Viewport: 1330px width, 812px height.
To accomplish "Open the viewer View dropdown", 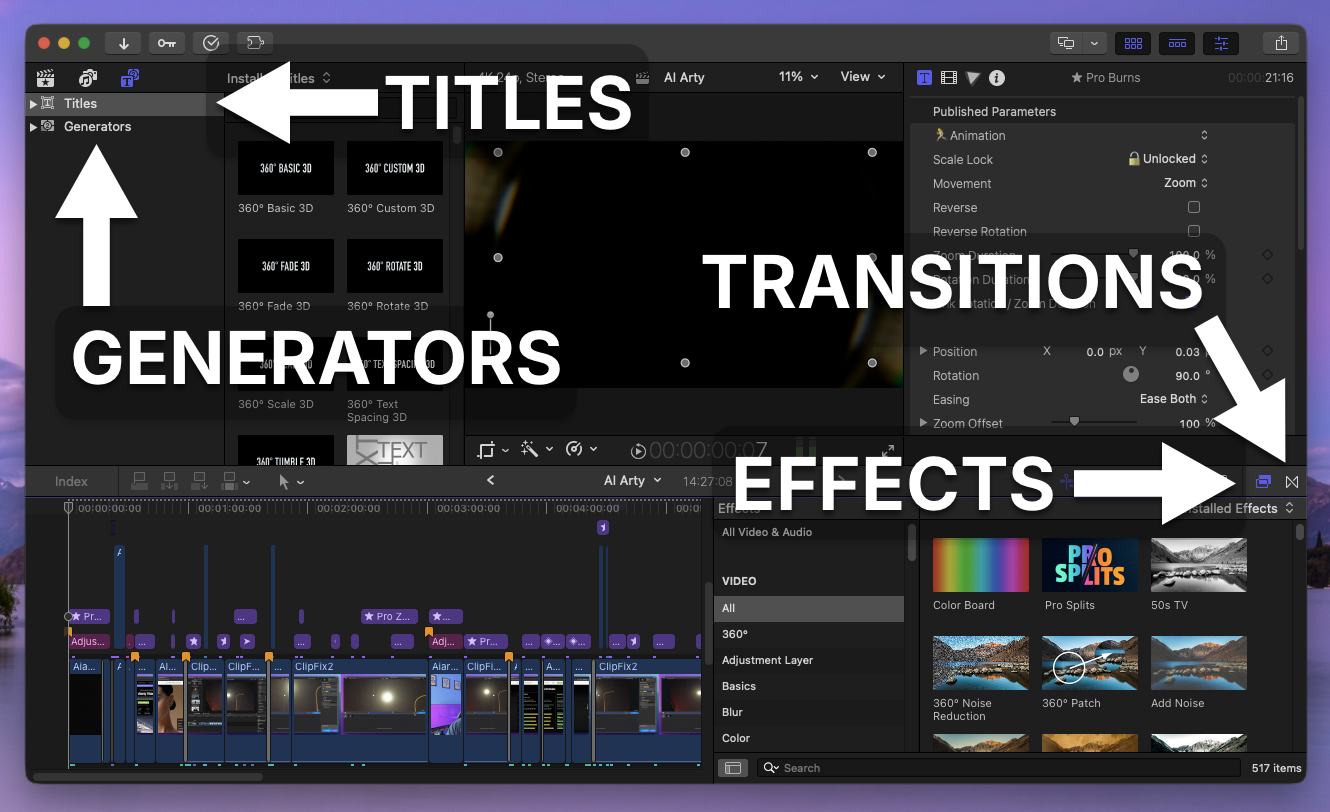I will [862, 77].
